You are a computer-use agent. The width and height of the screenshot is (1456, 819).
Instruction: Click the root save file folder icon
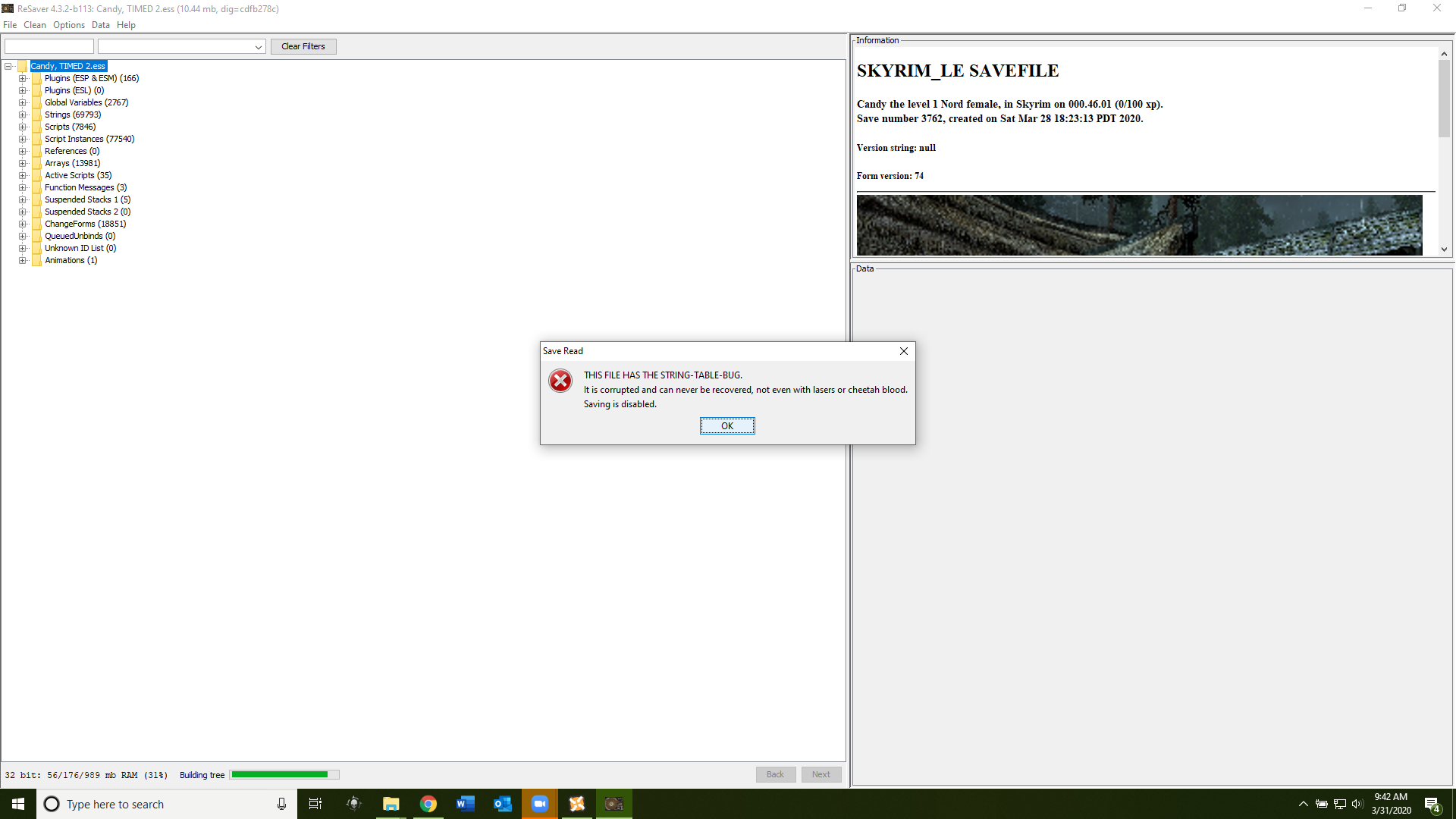click(x=22, y=67)
